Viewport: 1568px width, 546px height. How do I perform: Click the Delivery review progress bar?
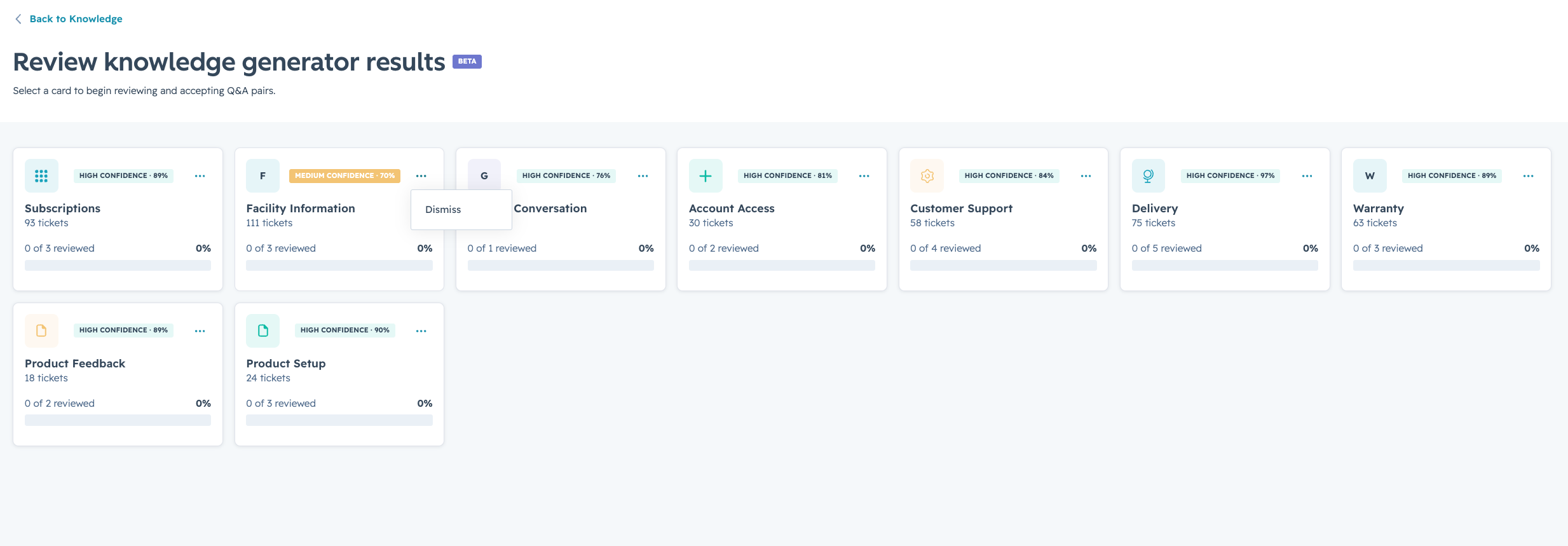click(x=1225, y=266)
